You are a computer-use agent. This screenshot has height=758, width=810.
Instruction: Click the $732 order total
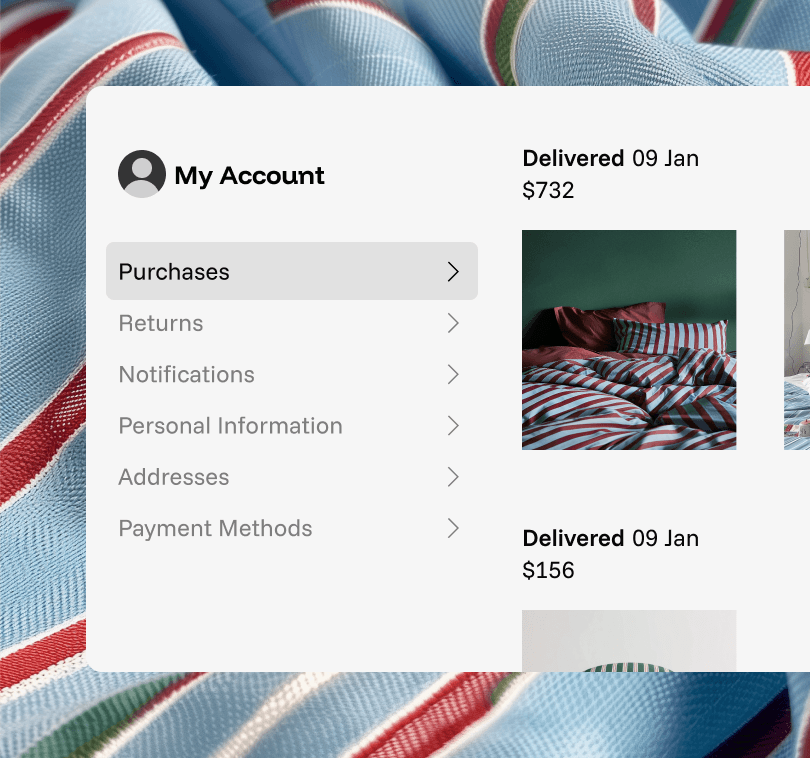pos(548,190)
